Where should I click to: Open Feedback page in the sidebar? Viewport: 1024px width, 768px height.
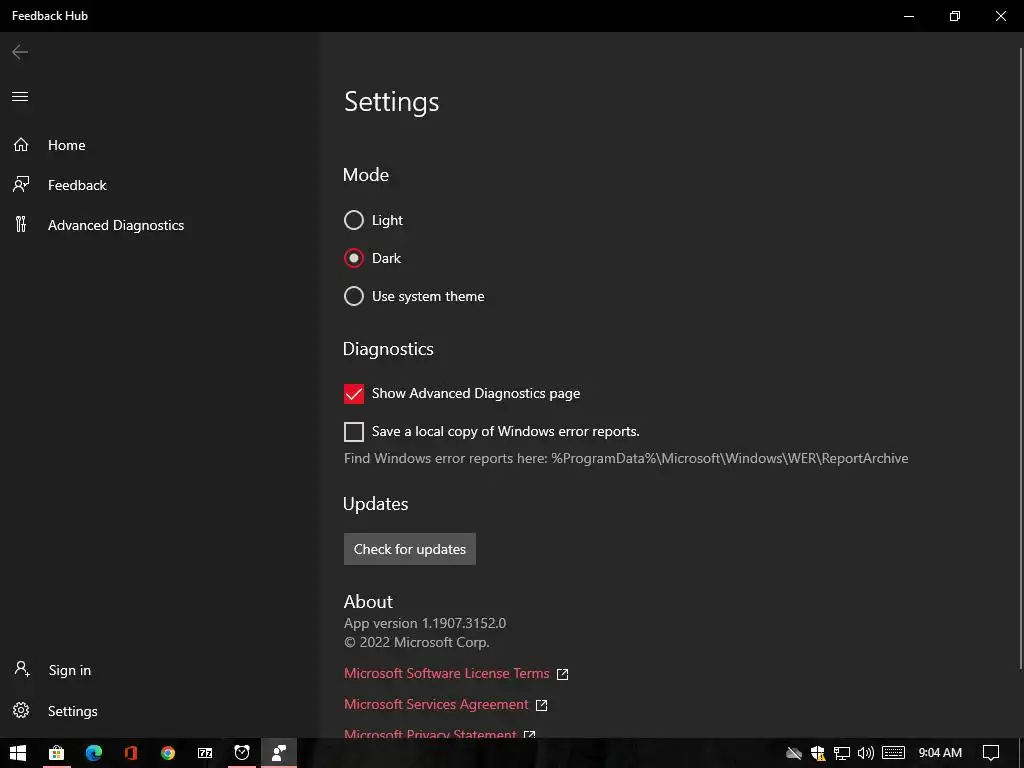tap(77, 185)
